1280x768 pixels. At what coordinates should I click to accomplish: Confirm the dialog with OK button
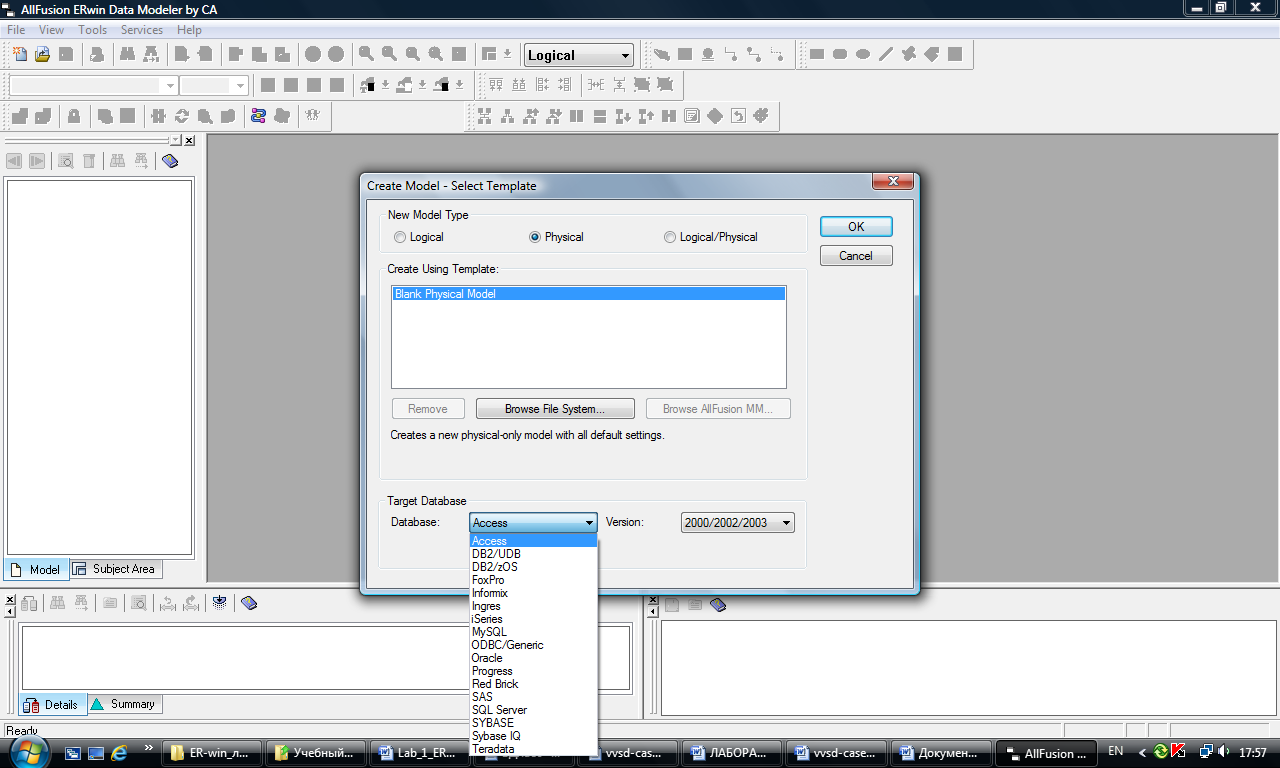point(856,227)
